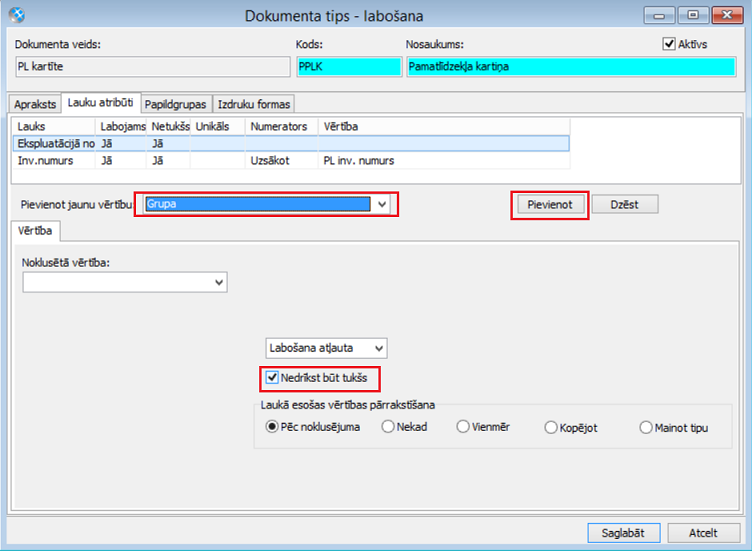Select the Nekad radio option
This screenshot has height=551, width=752.
click(388, 426)
